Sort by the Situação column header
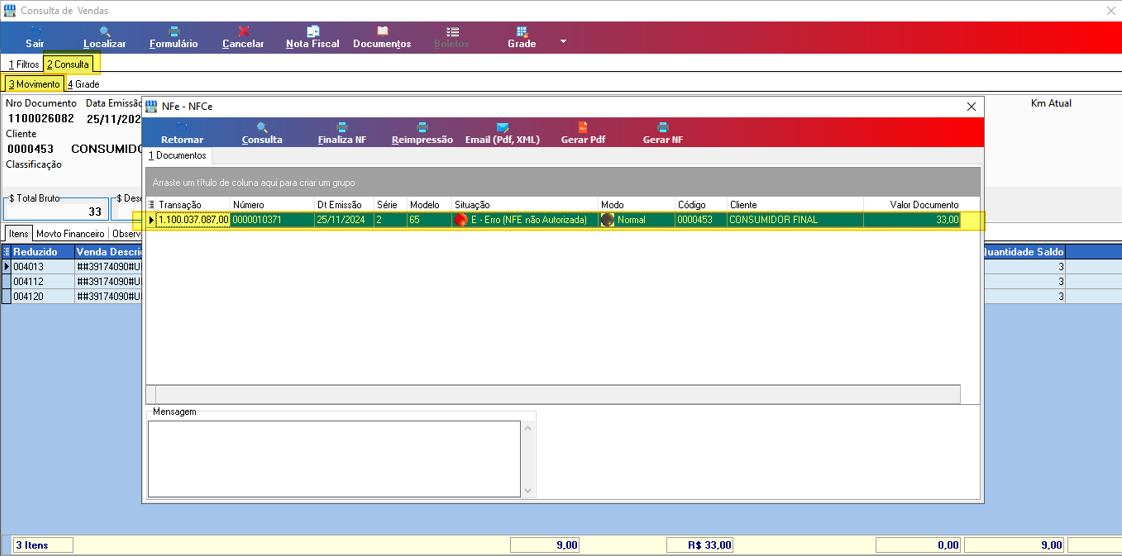This screenshot has height=556, width=1122. [x=525, y=205]
